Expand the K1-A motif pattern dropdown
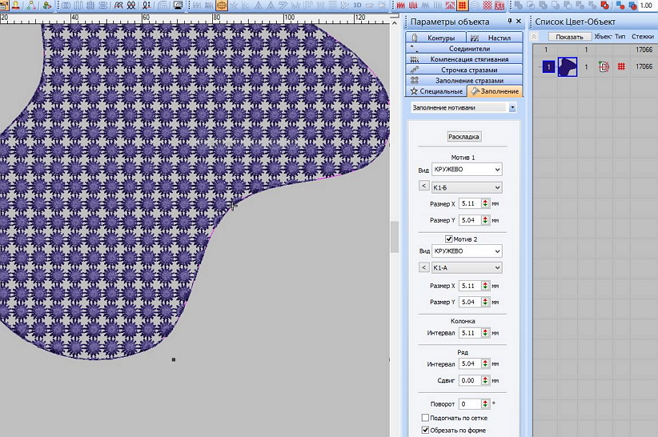The width and height of the screenshot is (658, 437). tap(466, 268)
